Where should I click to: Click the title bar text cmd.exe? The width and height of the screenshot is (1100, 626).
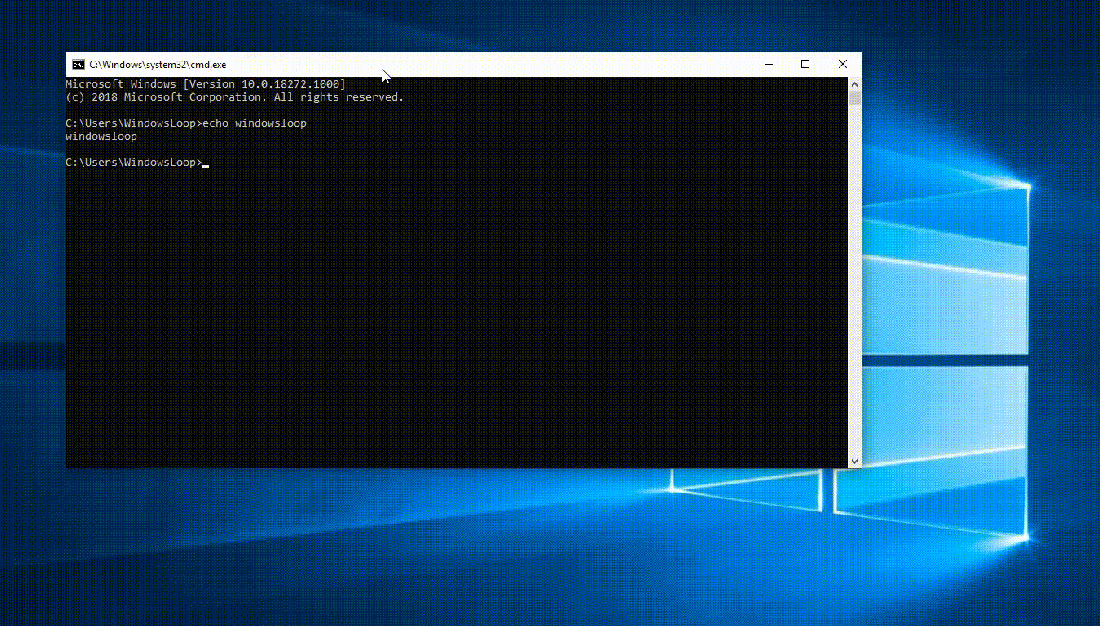pos(158,65)
